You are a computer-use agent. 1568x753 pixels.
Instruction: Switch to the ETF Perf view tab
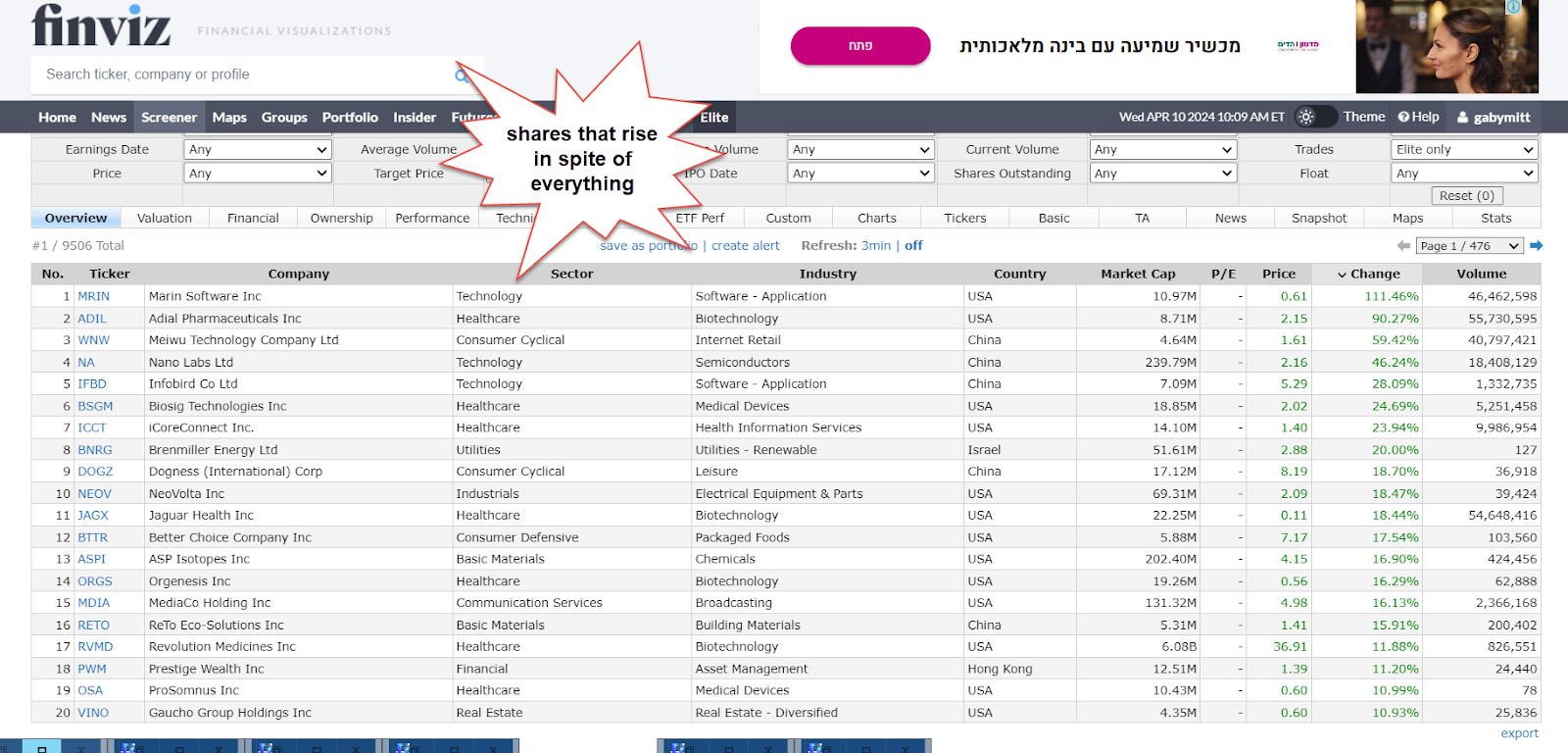pos(700,219)
